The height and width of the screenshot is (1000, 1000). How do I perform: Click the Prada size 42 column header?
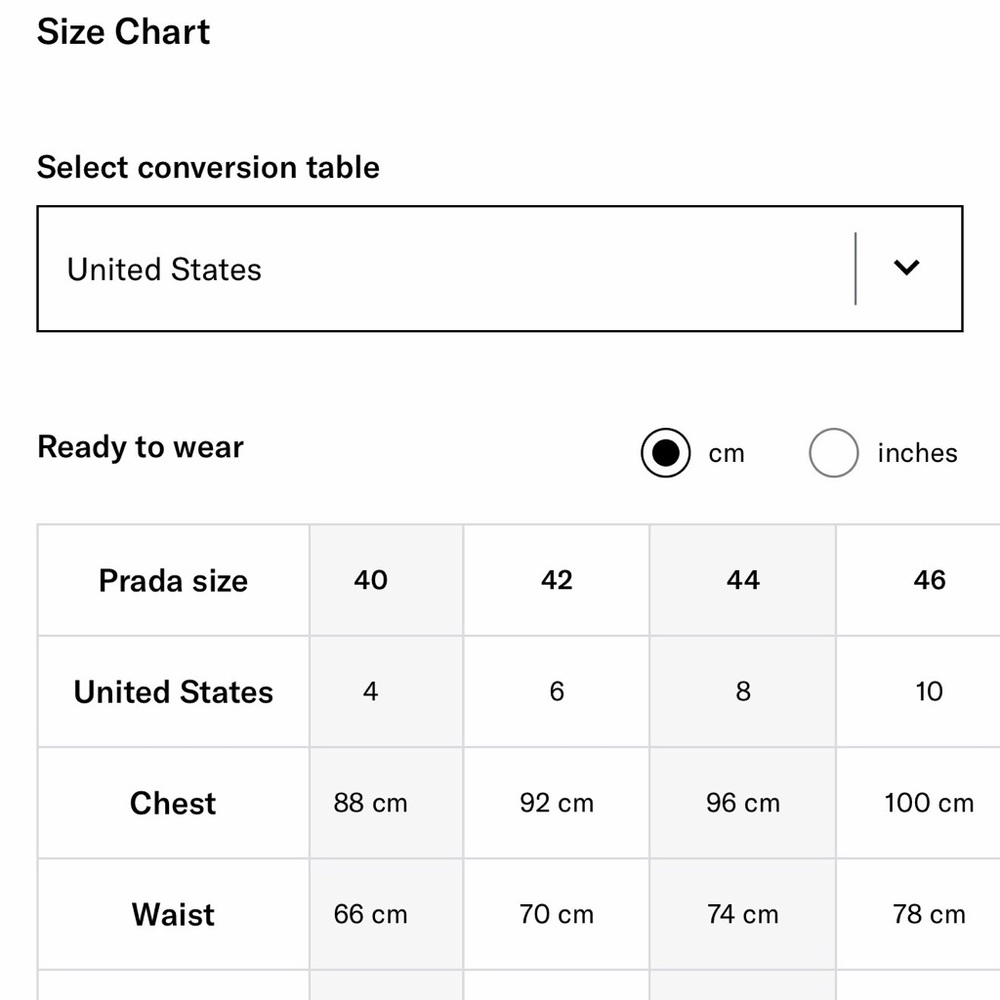(556, 580)
